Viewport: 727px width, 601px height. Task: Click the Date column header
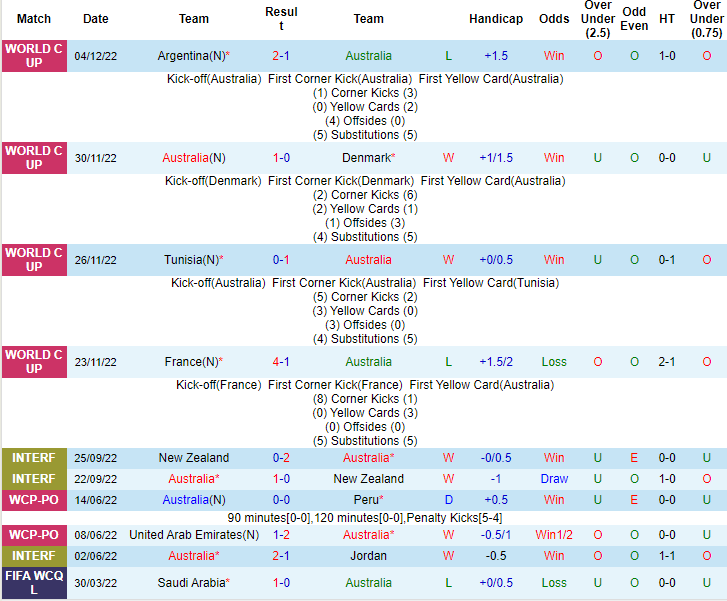click(x=96, y=19)
